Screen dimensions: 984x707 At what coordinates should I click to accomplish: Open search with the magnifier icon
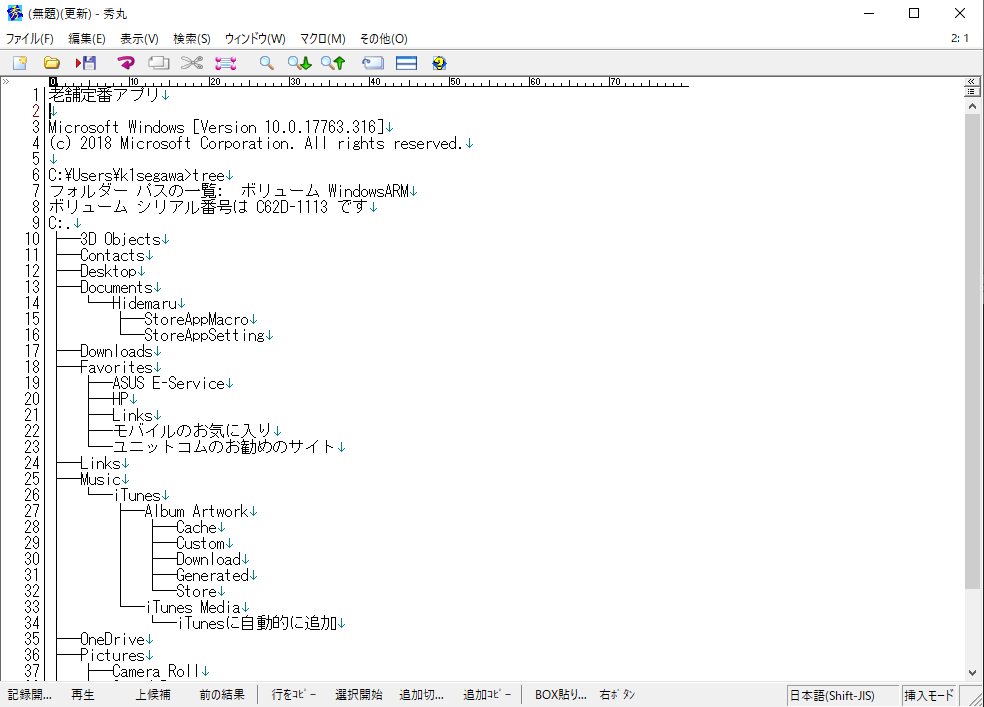tap(267, 63)
